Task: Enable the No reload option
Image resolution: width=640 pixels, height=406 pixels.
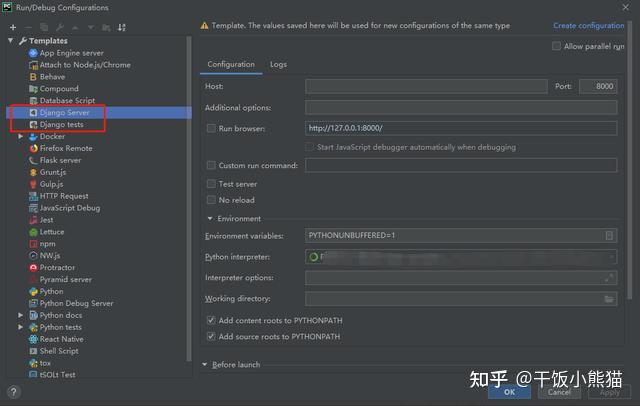Action: pos(211,200)
